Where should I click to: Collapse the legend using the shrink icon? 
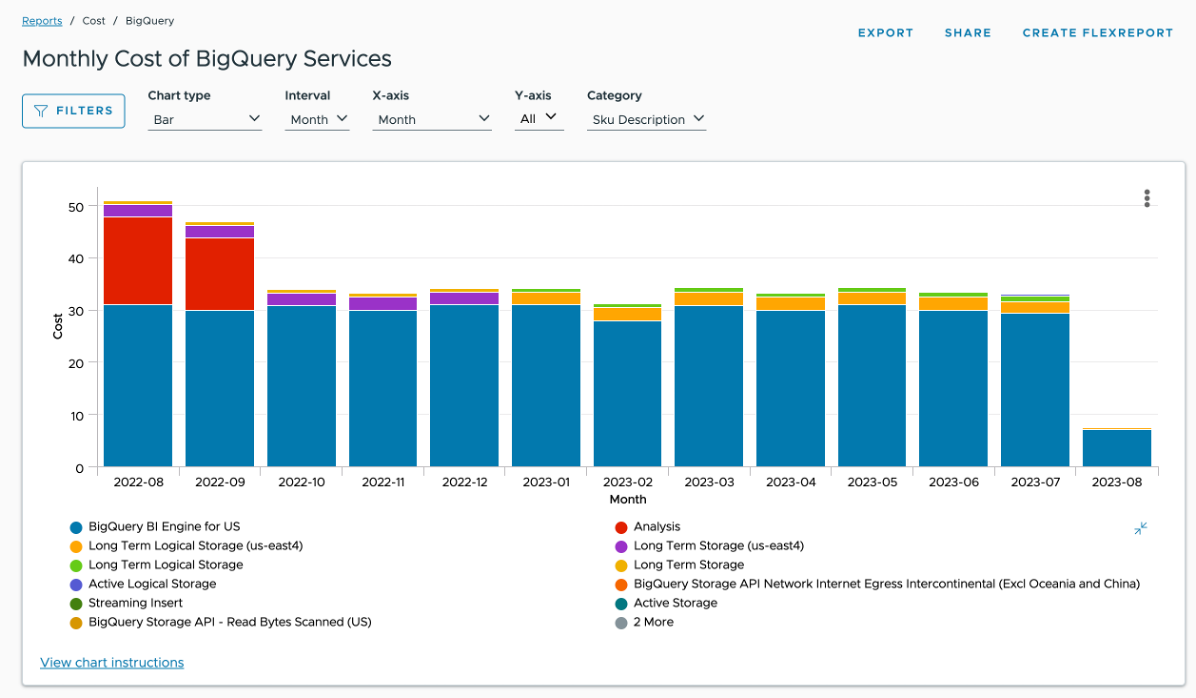1140,528
